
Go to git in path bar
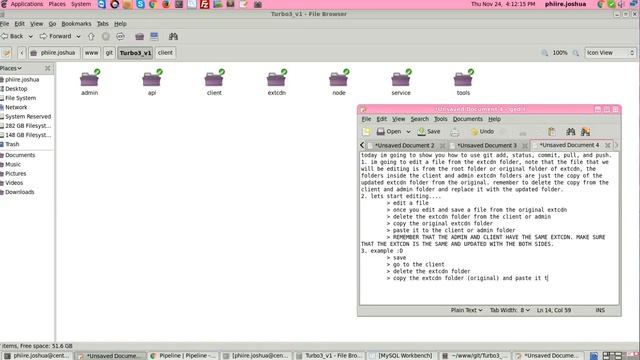109,53
